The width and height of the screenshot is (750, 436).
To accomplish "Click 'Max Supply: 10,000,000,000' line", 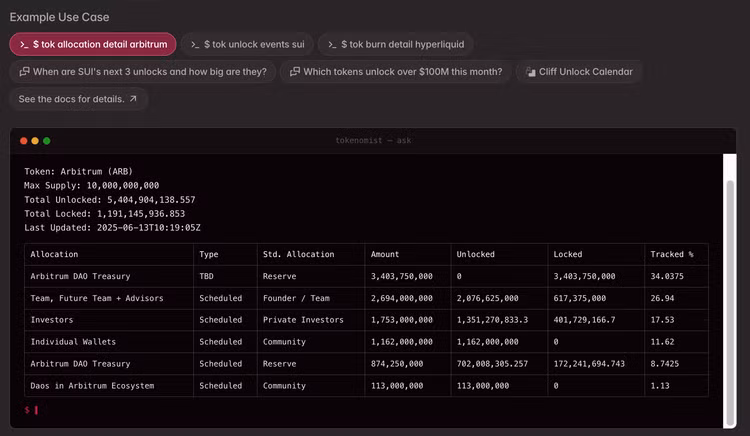I will 91,185.
